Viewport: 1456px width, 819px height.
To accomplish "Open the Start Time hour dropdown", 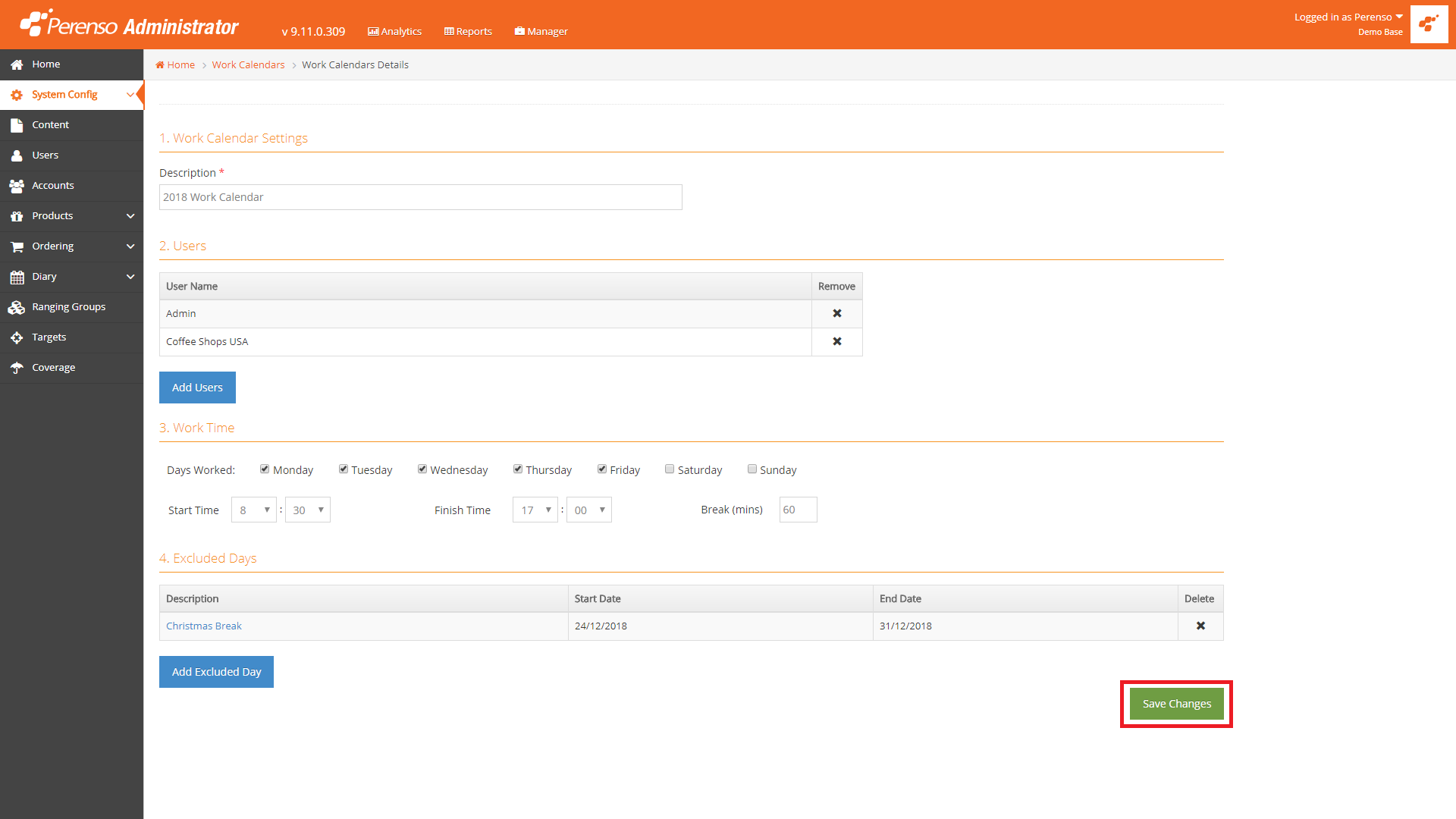I will coord(254,510).
